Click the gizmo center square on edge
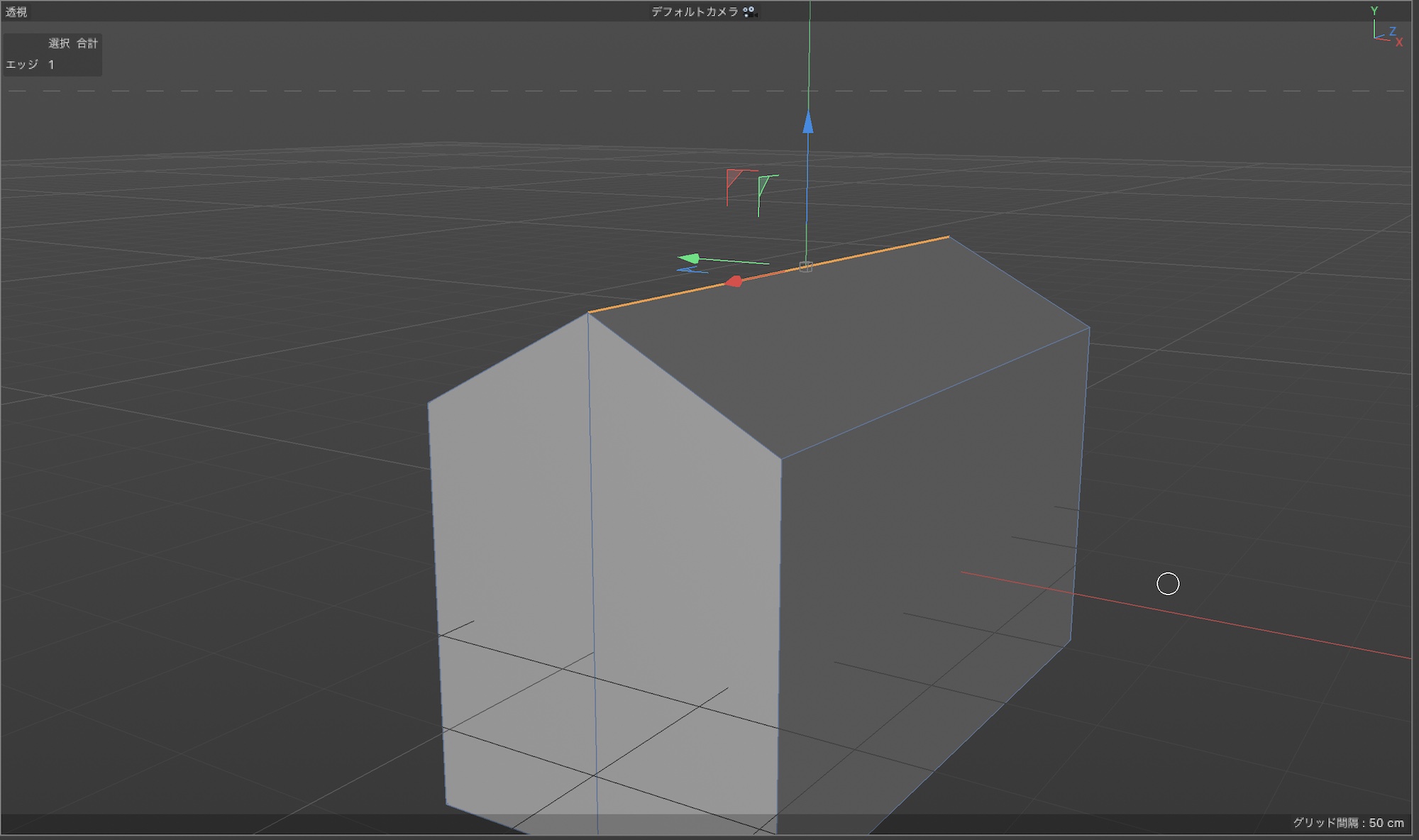 pyautogui.click(x=805, y=267)
